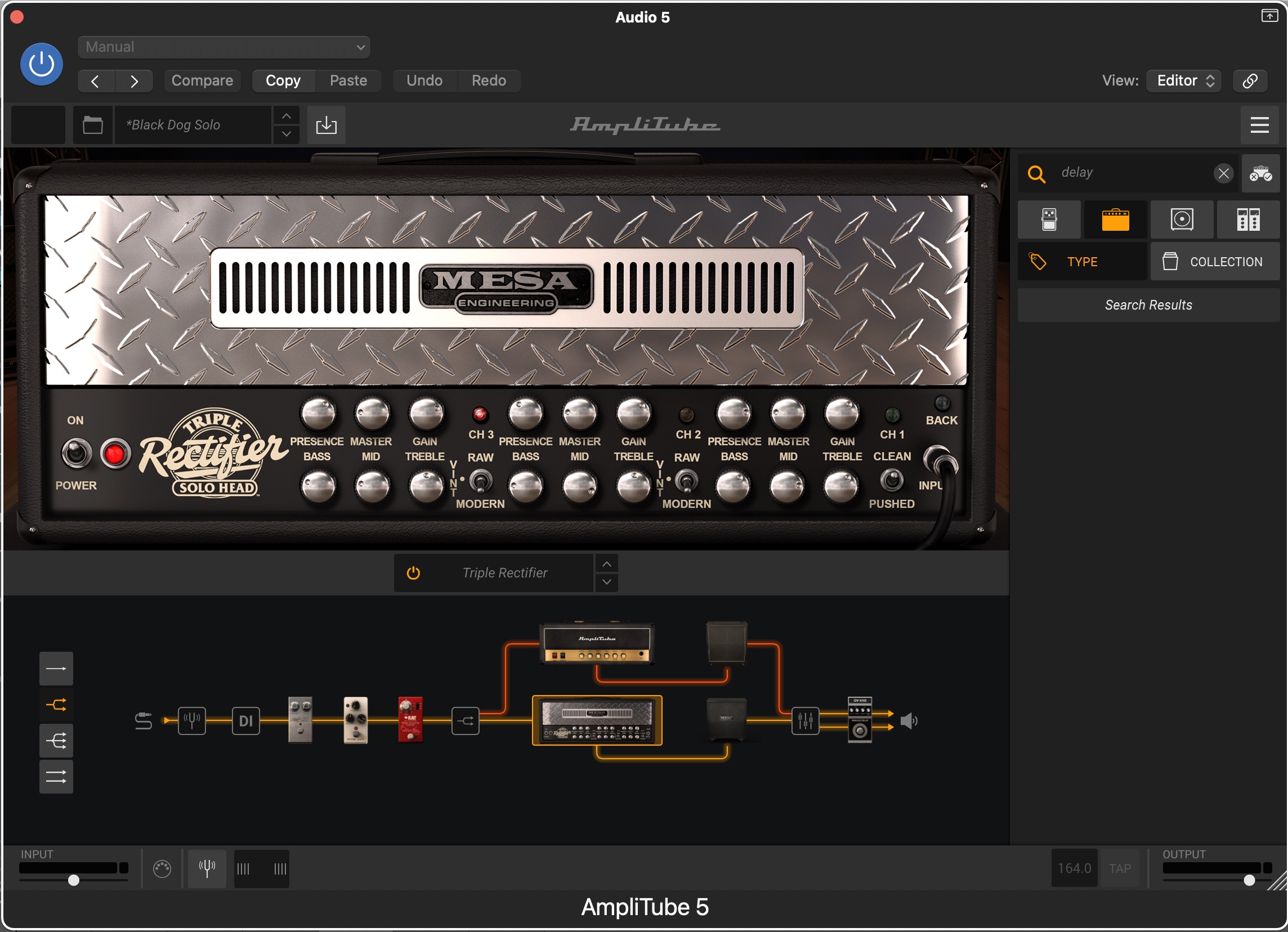Toggle CH 3 RAW/MODERN mode switch

481,481
